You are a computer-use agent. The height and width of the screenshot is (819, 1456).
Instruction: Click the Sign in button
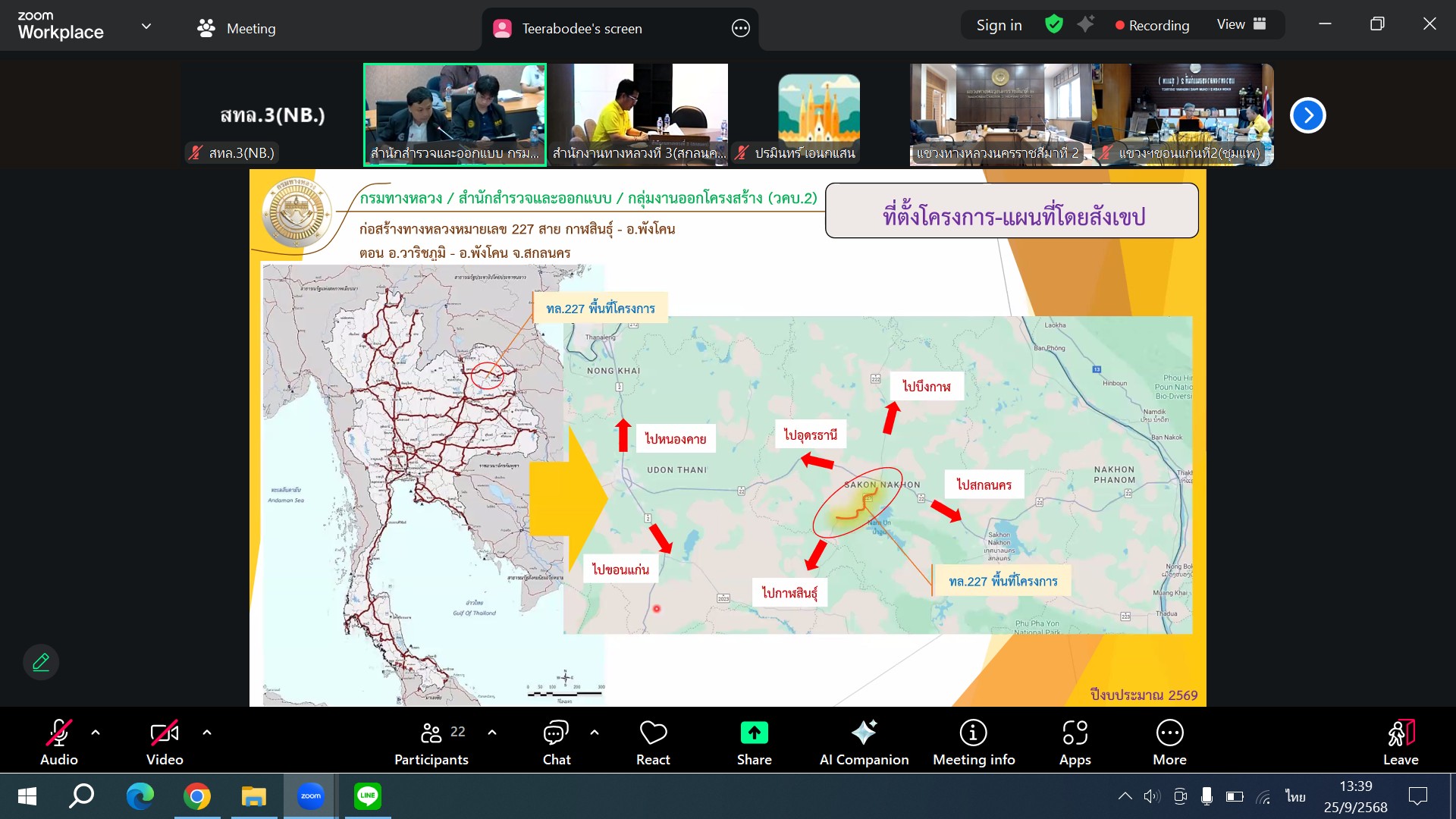(x=999, y=25)
